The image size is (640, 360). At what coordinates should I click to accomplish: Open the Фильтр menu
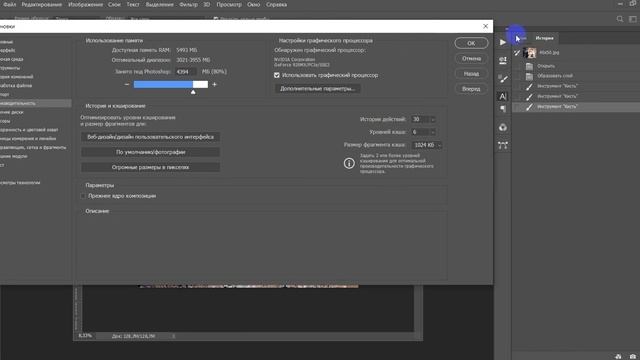[188, 4]
